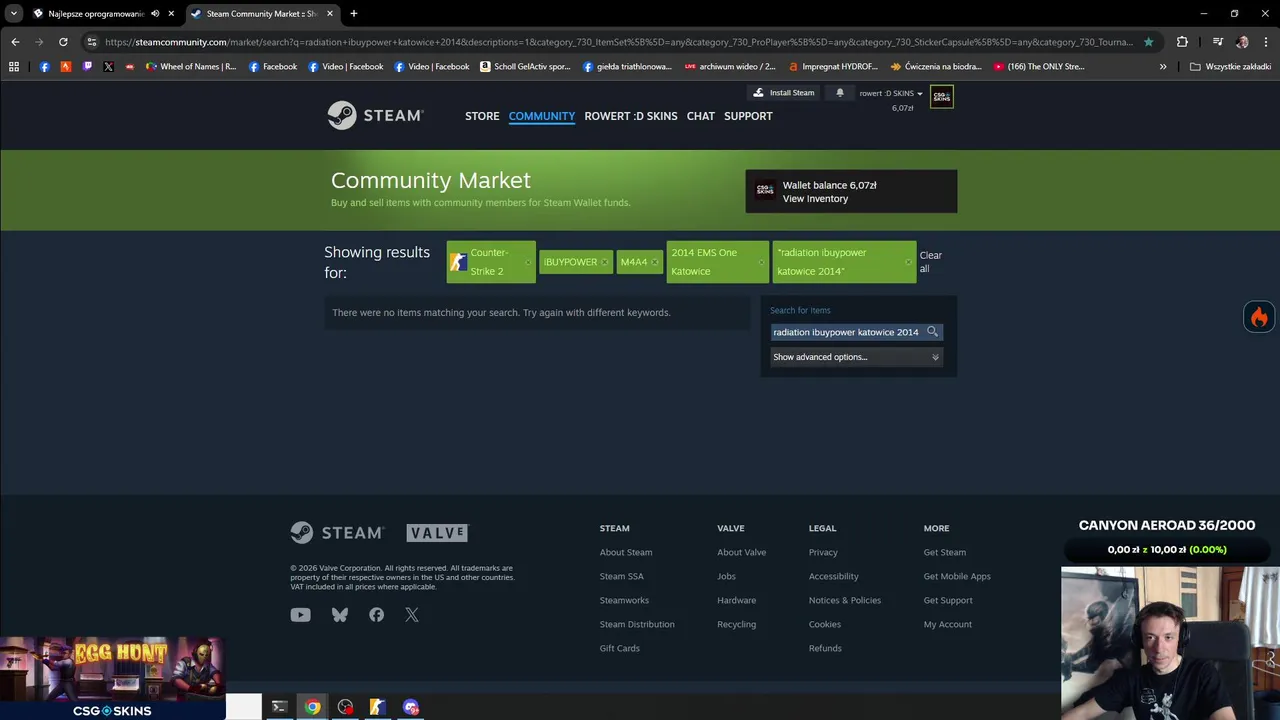
Task: Click the View Inventory link
Action: pos(815,199)
